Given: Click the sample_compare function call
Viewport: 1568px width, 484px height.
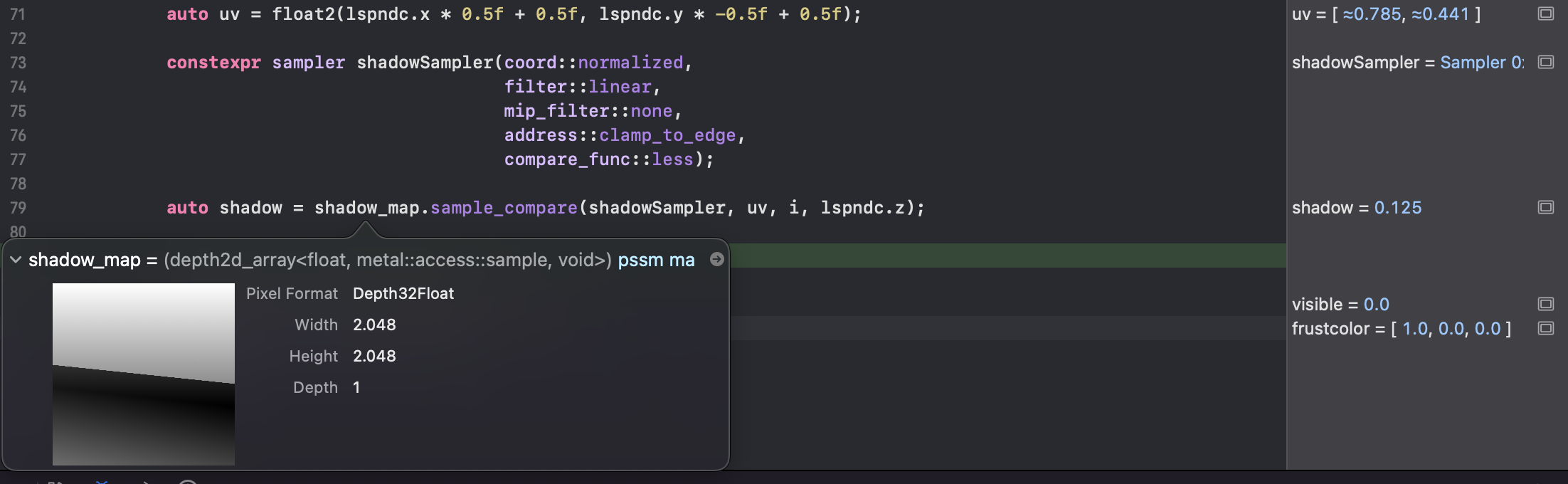Looking at the screenshot, I should [504, 208].
